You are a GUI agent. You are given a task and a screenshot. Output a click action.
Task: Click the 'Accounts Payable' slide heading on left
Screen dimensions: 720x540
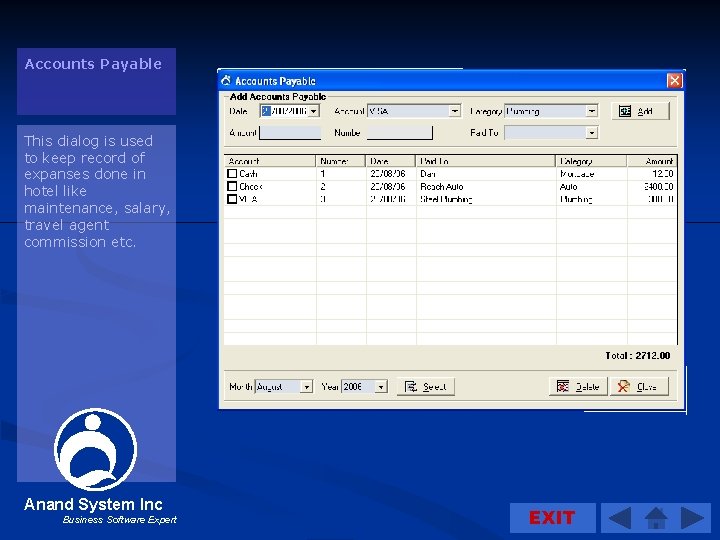pos(93,64)
